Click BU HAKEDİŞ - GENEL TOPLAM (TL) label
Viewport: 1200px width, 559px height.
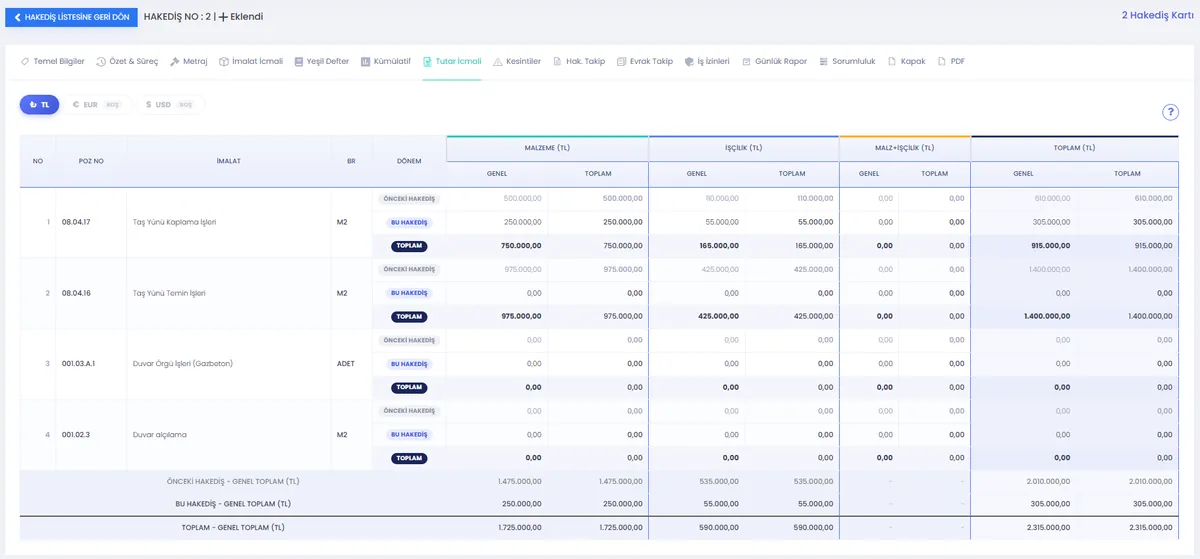tap(233, 504)
